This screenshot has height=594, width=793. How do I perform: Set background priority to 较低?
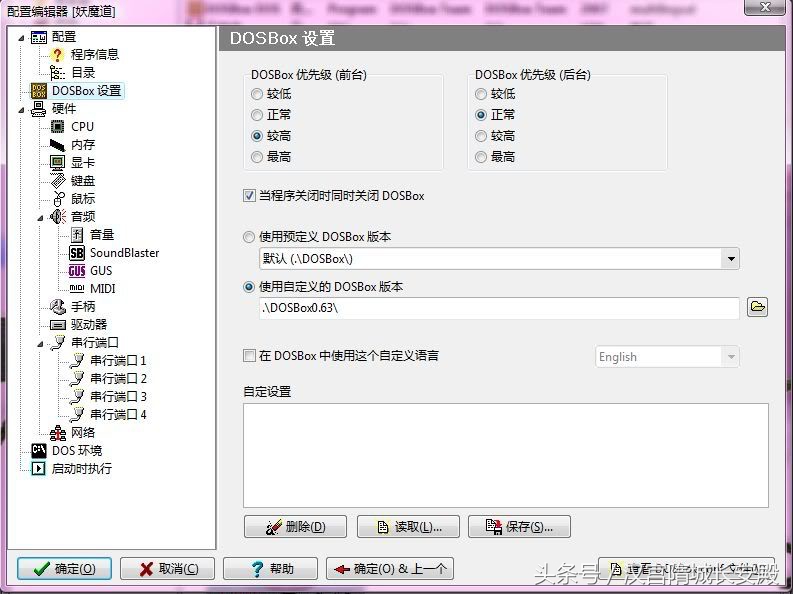481,94
